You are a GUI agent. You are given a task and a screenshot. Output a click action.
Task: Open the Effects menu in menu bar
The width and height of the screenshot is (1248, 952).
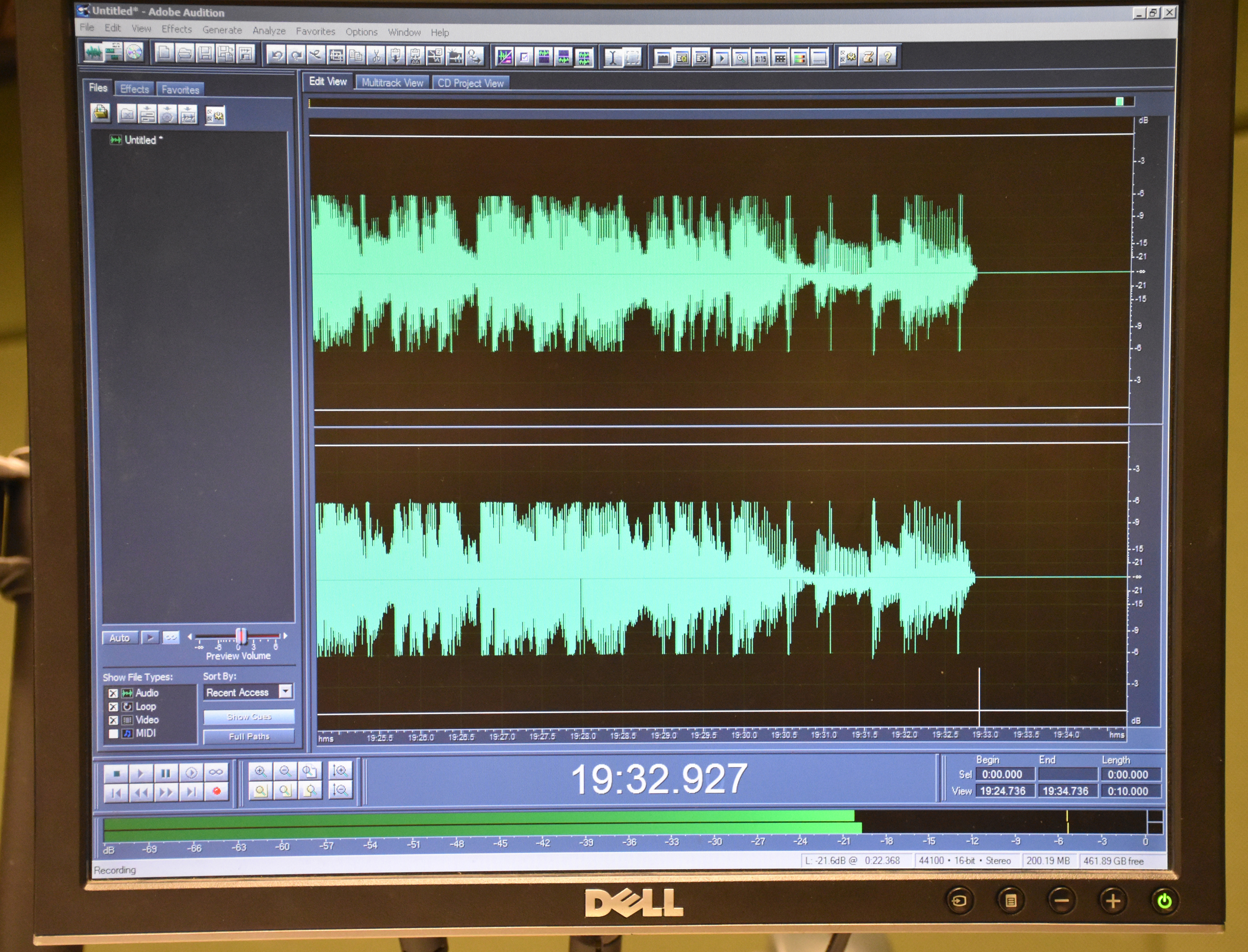(x=176, y=29)
